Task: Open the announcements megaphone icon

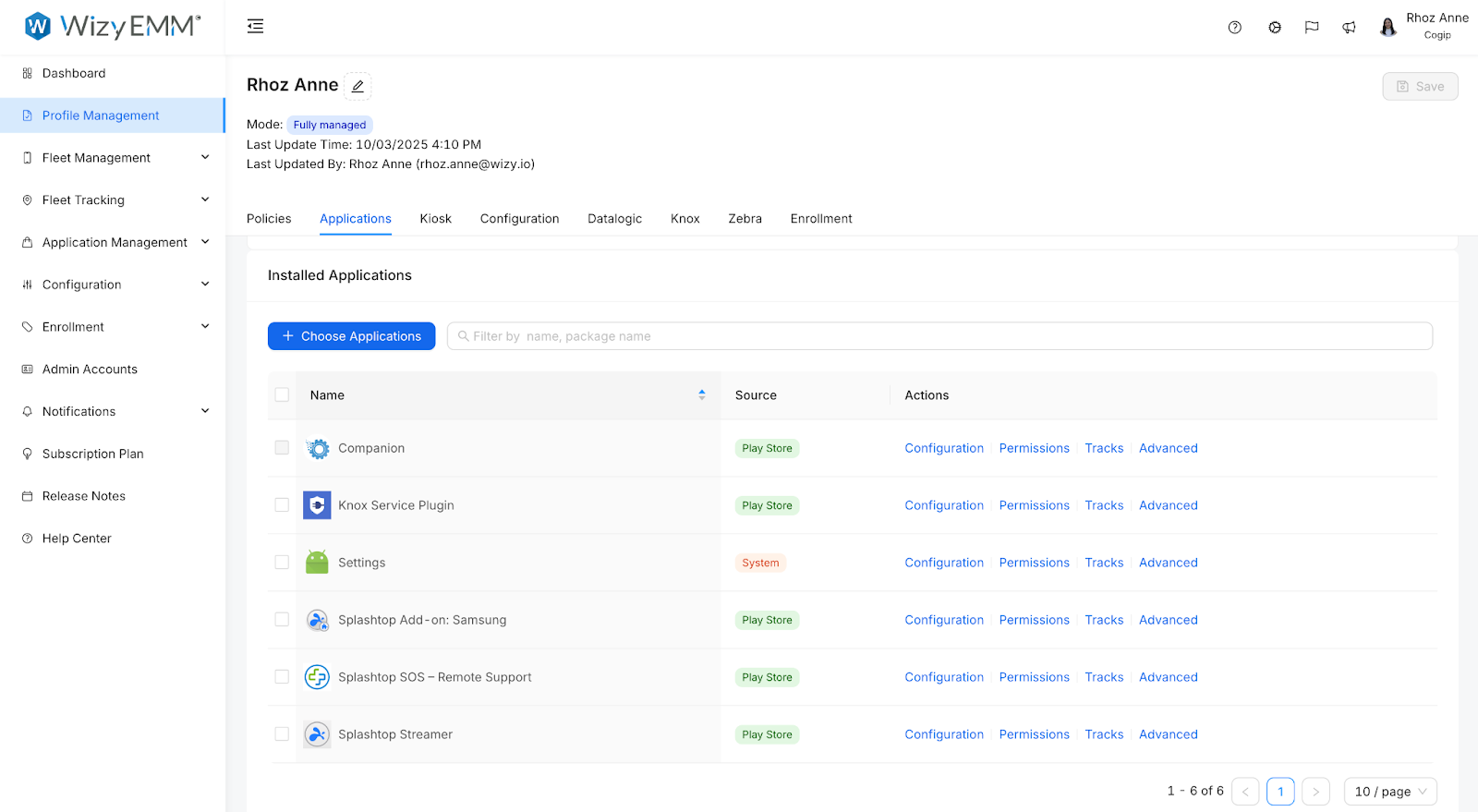Action: 1350,28
